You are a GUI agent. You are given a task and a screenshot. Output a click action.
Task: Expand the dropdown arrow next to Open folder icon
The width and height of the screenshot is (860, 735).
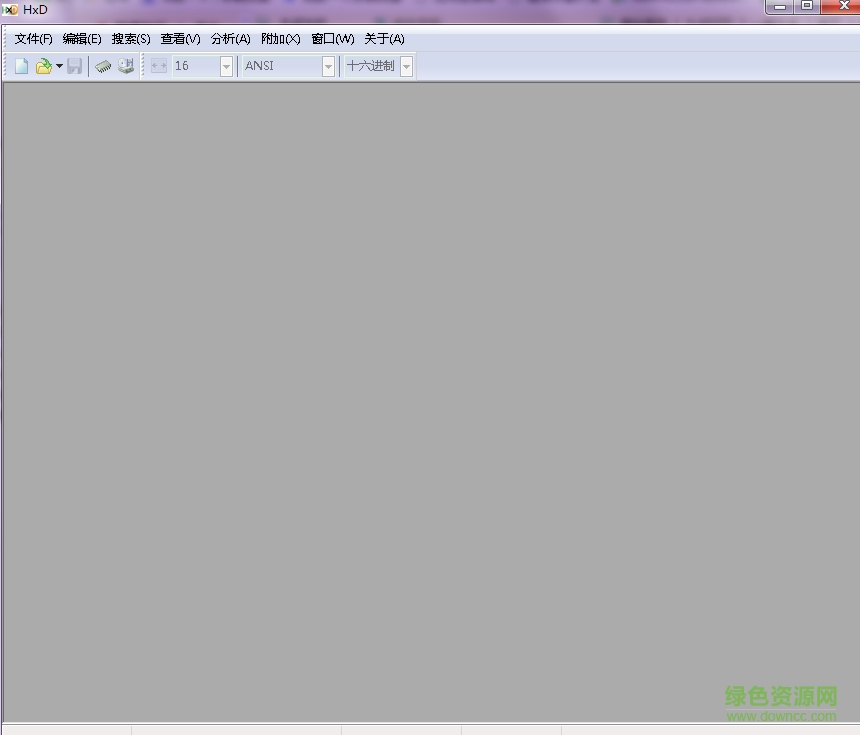(59, 65)
